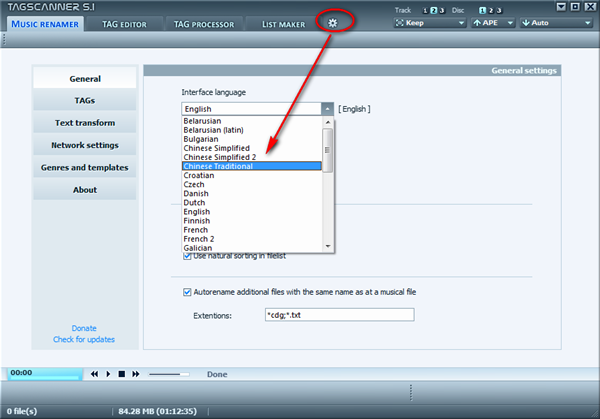The height and width of the screenshot is (419, 600).
Task: Toggle Use natural sorting in filelist
Action: (187, 256)
